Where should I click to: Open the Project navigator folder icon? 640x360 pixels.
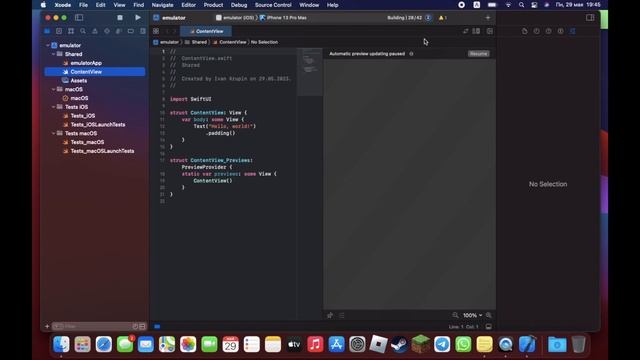[x=47, y=31]
